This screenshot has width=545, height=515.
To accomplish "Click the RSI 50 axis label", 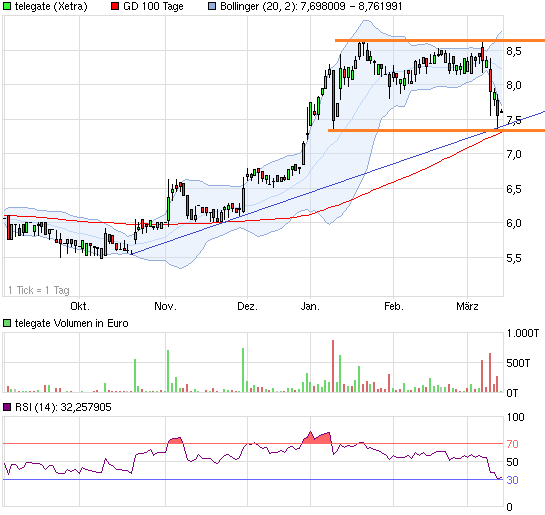I will click(x=512, y=462).
